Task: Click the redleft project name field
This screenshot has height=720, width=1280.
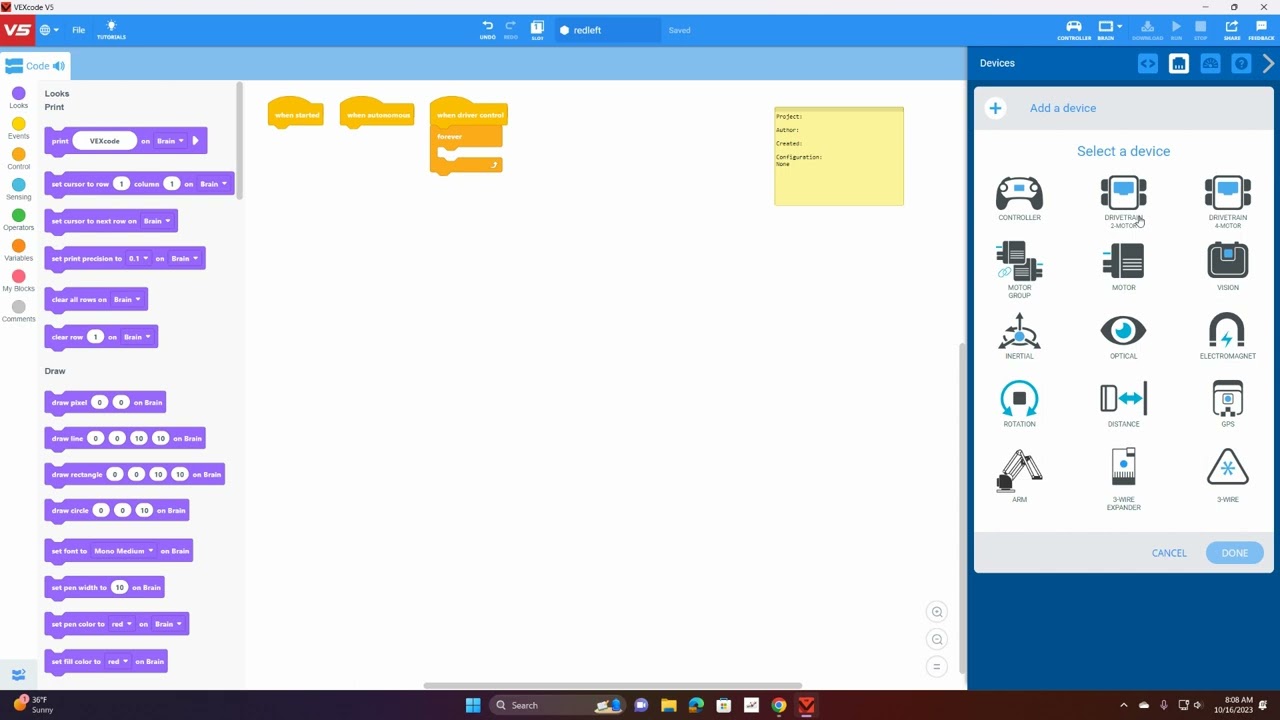Action: (608, 30)
